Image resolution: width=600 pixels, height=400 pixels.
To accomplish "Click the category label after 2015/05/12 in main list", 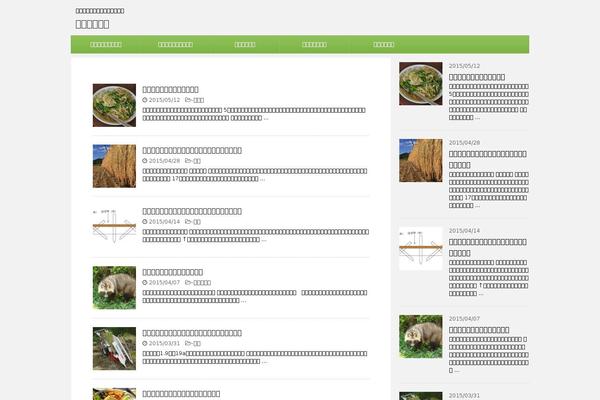I will [x=198, y=100].
